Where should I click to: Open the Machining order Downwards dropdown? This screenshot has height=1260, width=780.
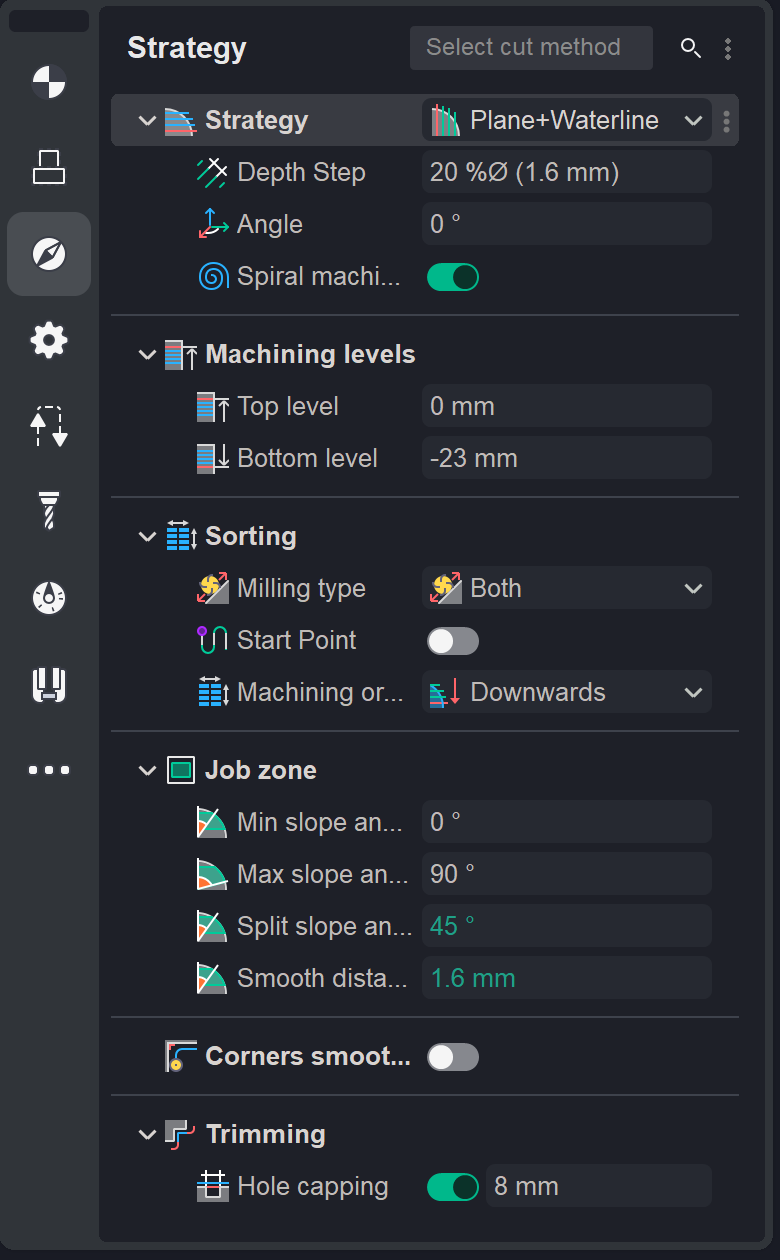click(567, 692)
